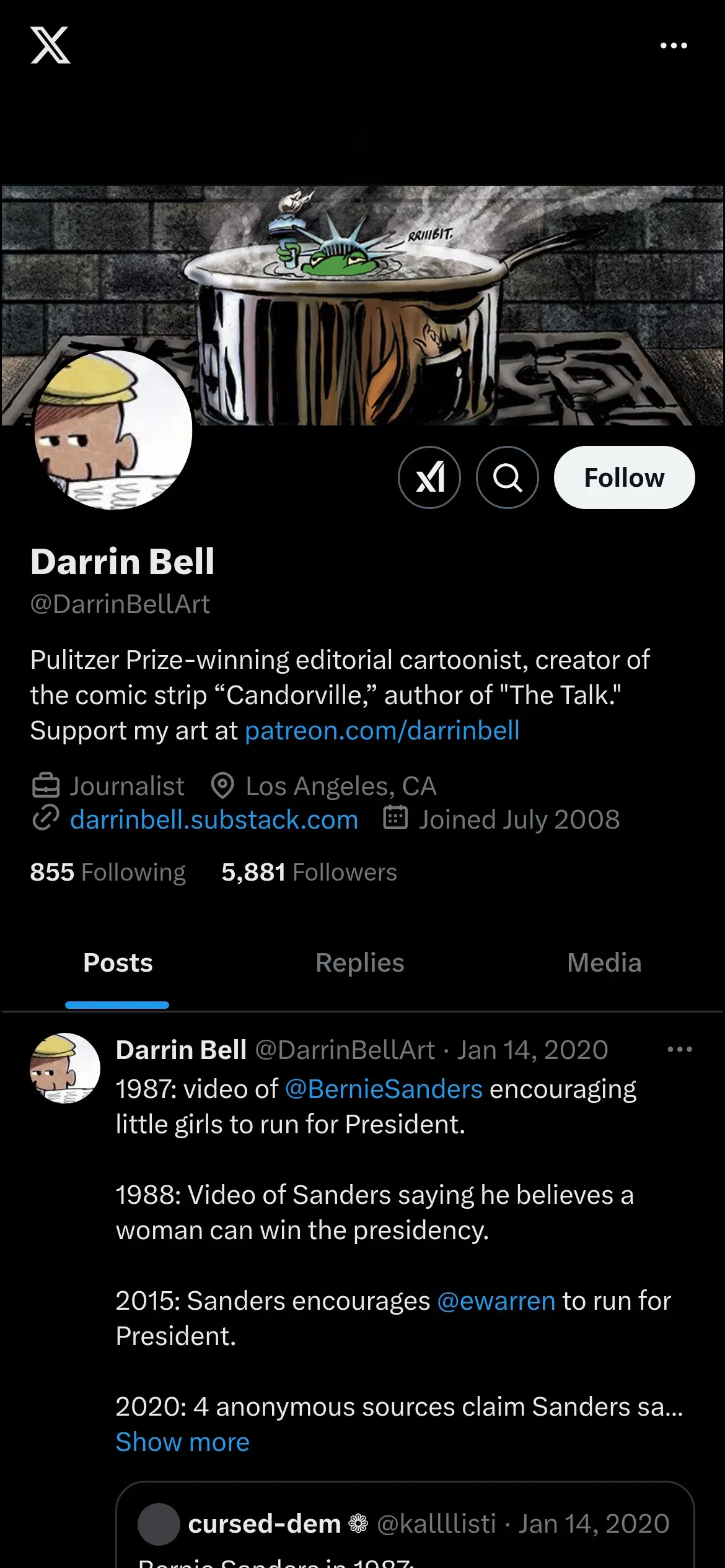Select the Posts tab
Screen dimensions: 725x1568
[118, 963]
